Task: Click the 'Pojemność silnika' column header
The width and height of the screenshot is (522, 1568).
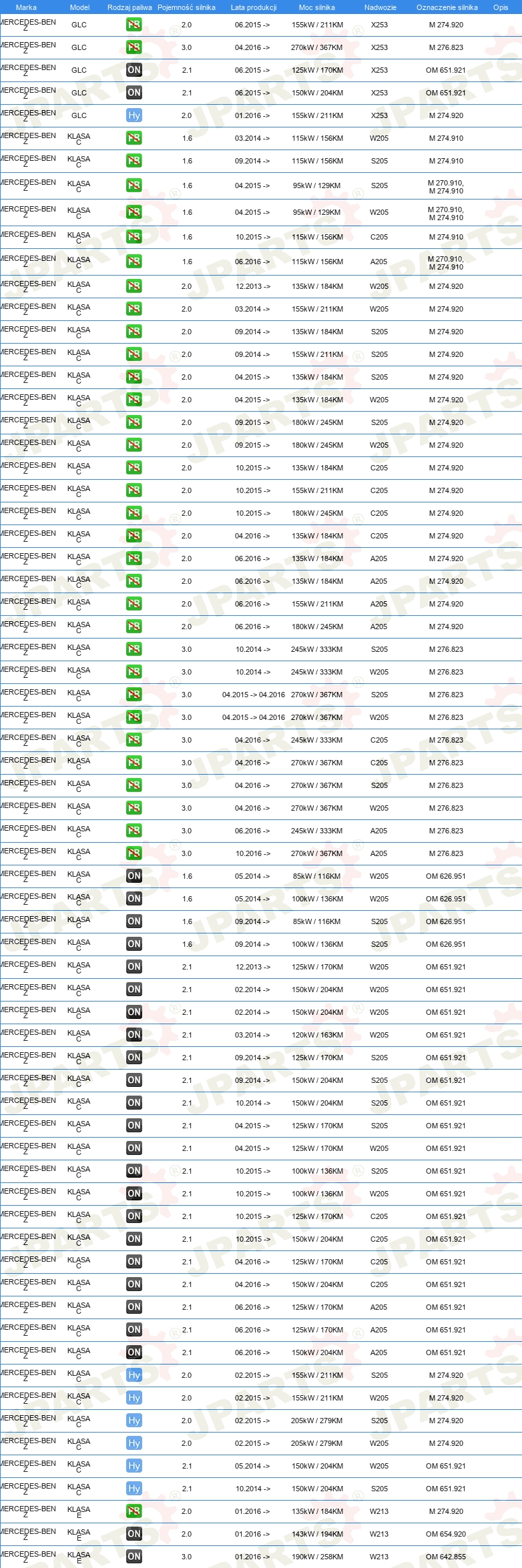Action: click(x=186, y=7)
